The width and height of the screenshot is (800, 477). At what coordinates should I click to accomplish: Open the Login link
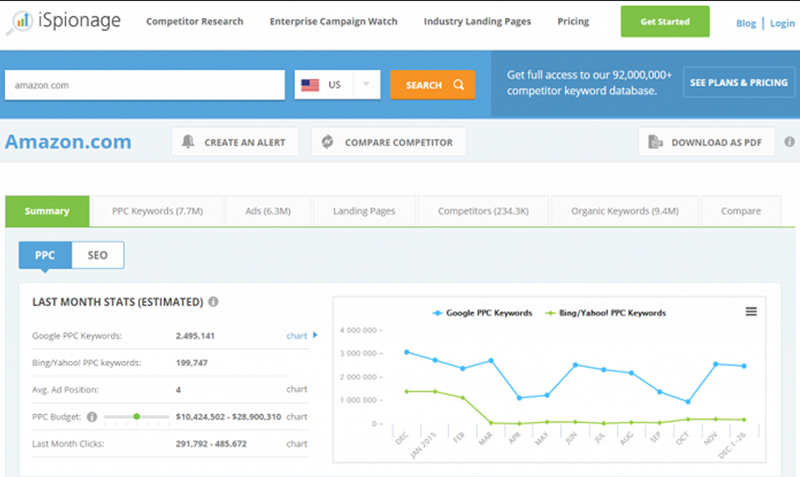click(x=782, y=23)
